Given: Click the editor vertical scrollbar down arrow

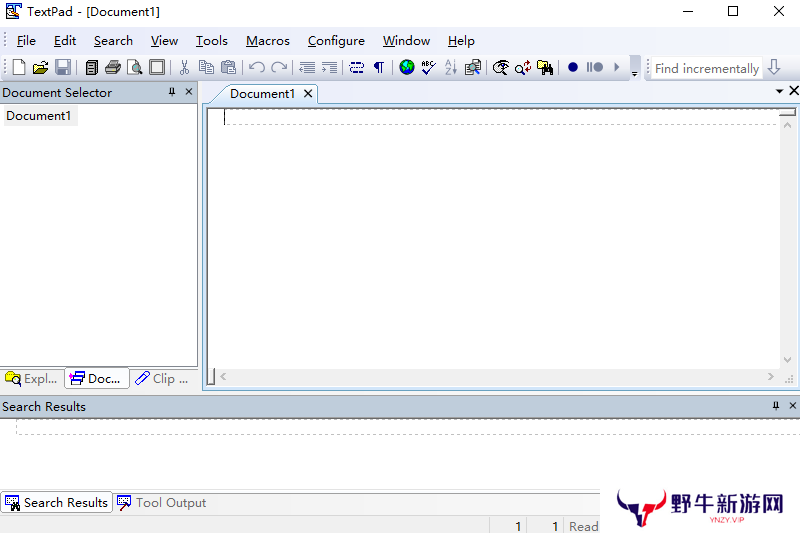Looking at the screenshot, I should click(787, 360).
